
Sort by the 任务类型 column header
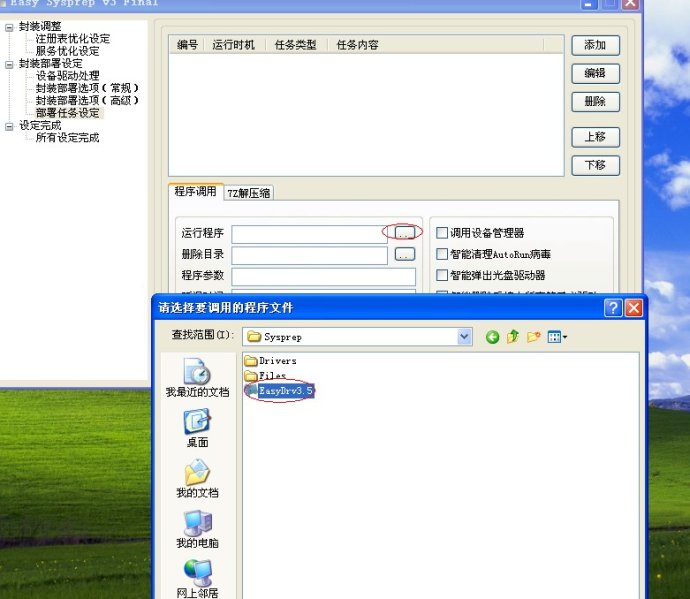pos(296,45)
